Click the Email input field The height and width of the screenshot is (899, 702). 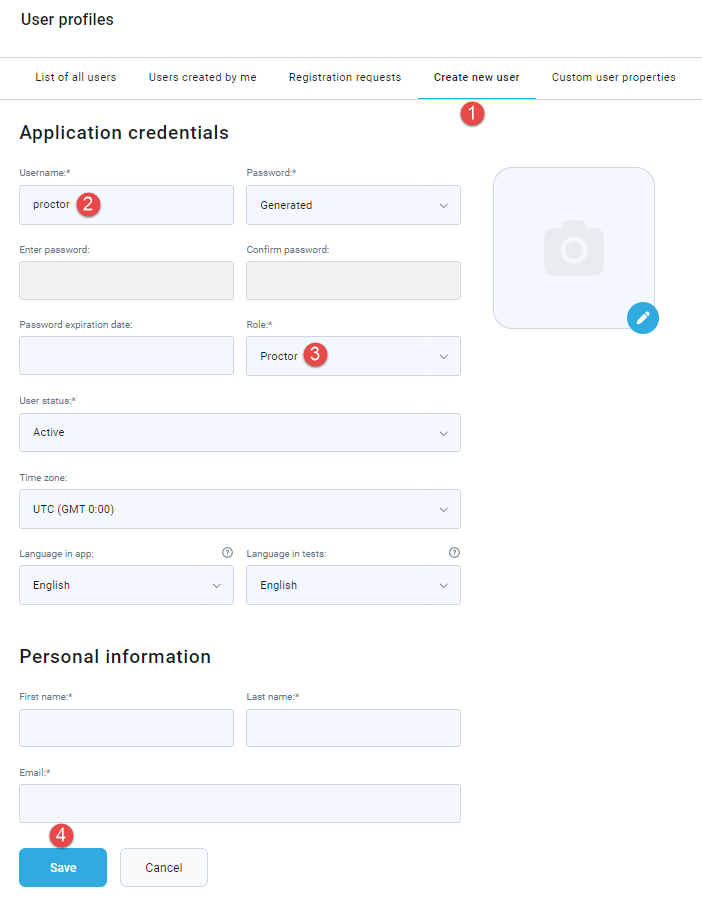(x=240, y=803)
